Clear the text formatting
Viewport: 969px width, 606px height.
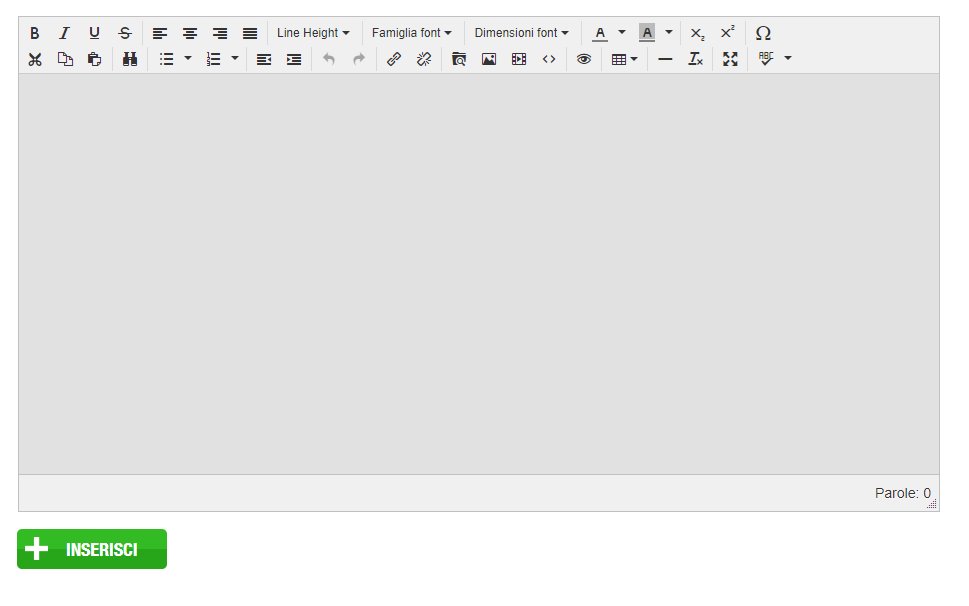point(695,59)
